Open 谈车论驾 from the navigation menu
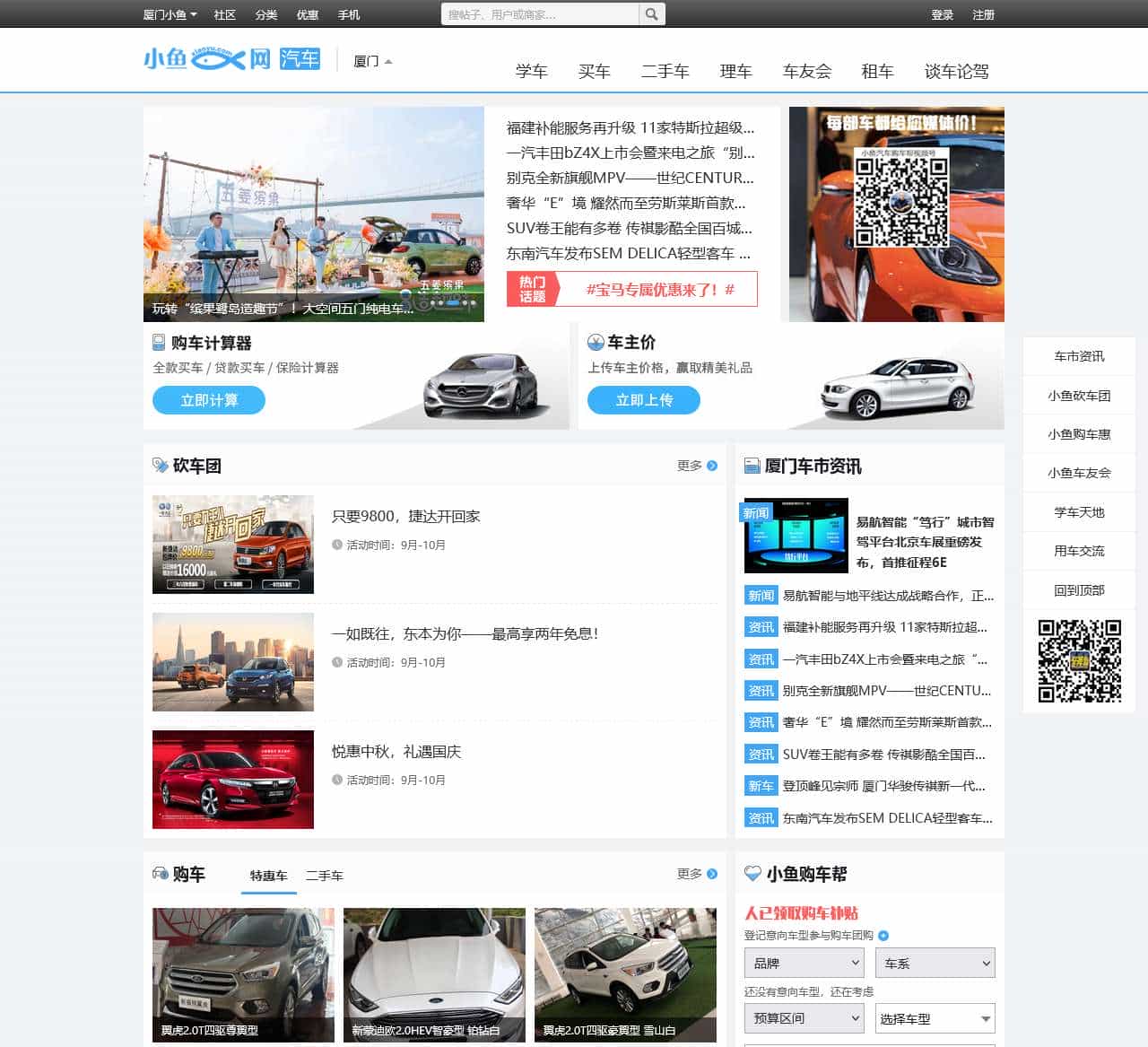The width and height of the screenshot is (1148, 1047). tap(956, 72)
